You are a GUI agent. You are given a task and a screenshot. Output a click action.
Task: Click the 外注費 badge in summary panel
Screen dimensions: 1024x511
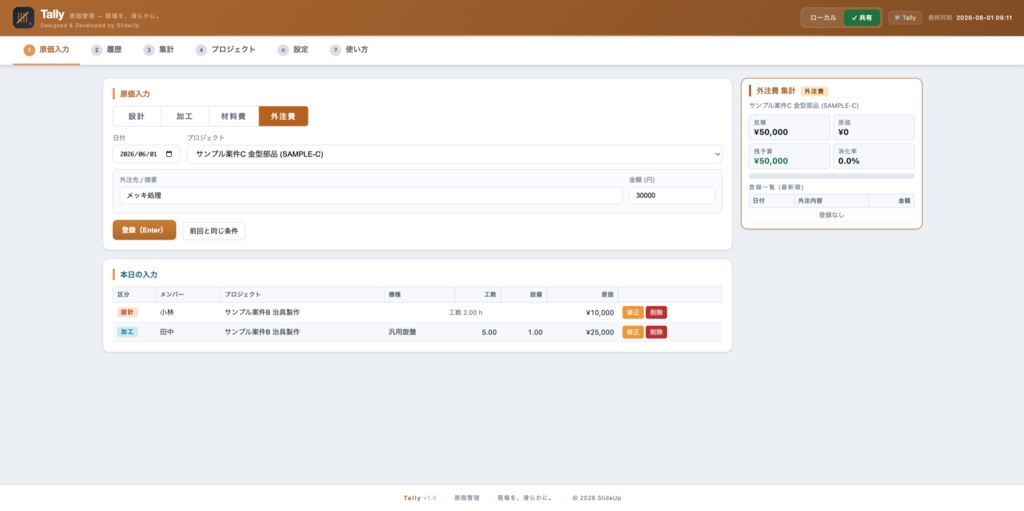tap(814, 91)
